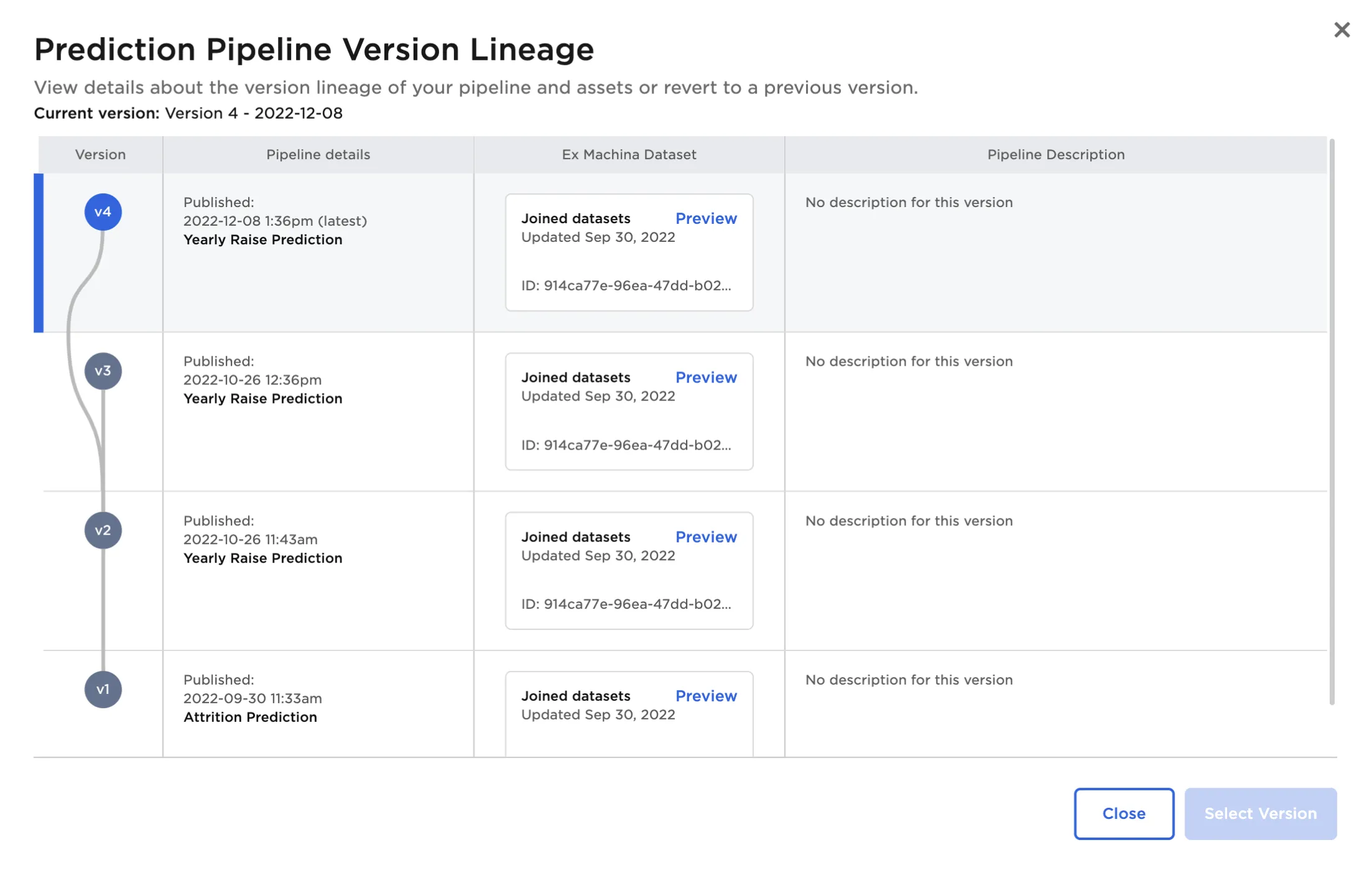
Task: Preview the joined datasets for version 4
Action: coord(706,218)
